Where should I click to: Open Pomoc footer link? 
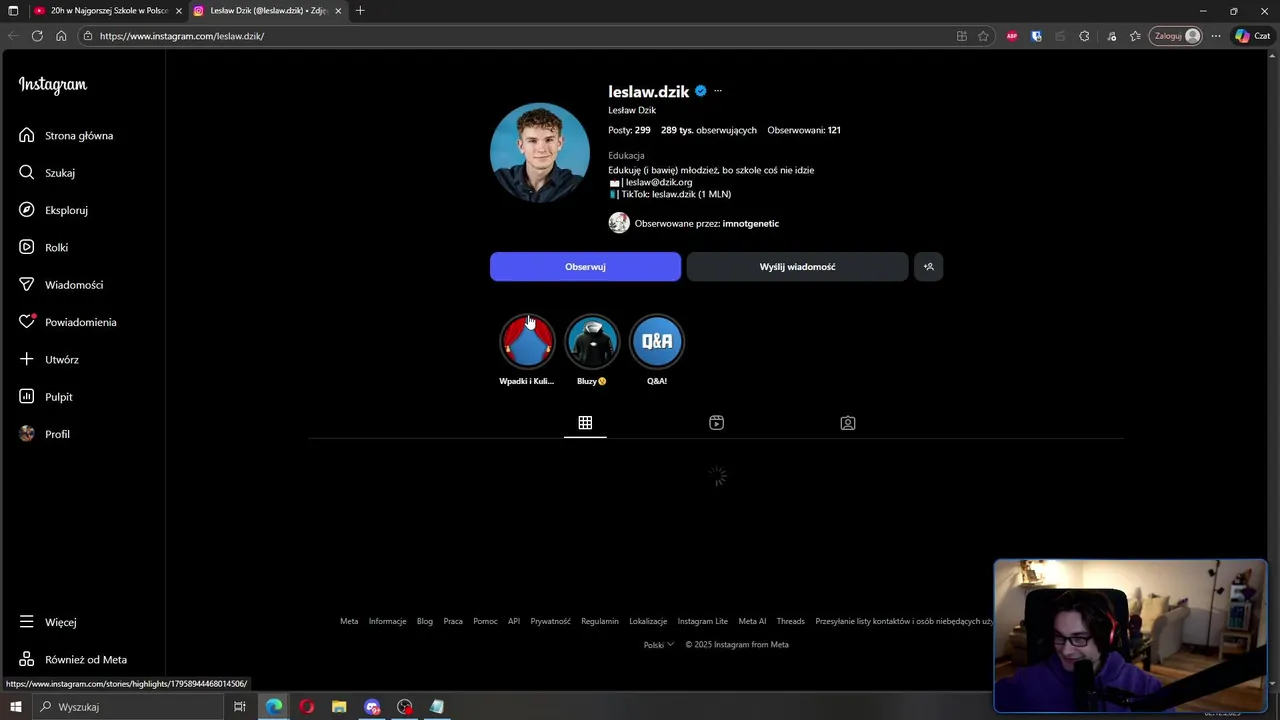click(485, 621)
